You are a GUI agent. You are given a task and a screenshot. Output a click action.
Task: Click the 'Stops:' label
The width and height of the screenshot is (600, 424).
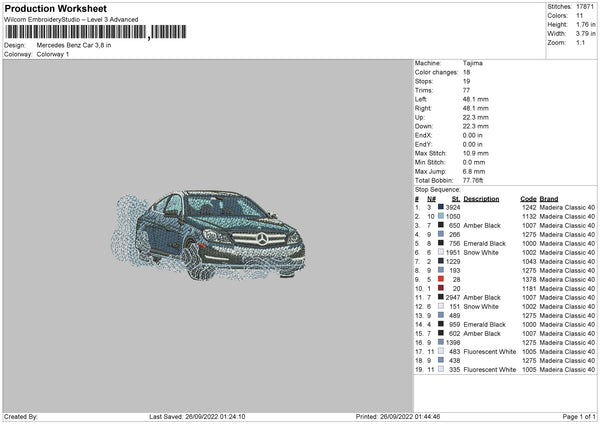[424, 81]
